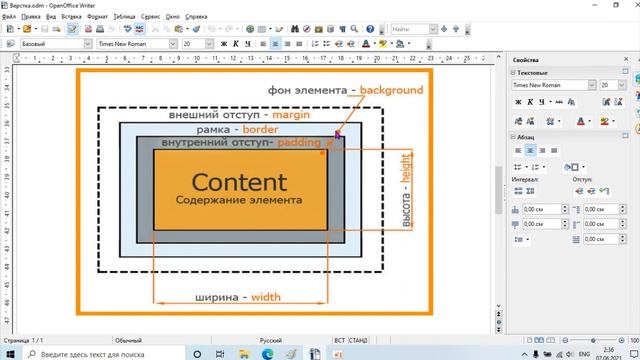This screenshot has width=640, height=360.
Task: Click Decrease Font Size icon in the sidebar
Action: 618,102
